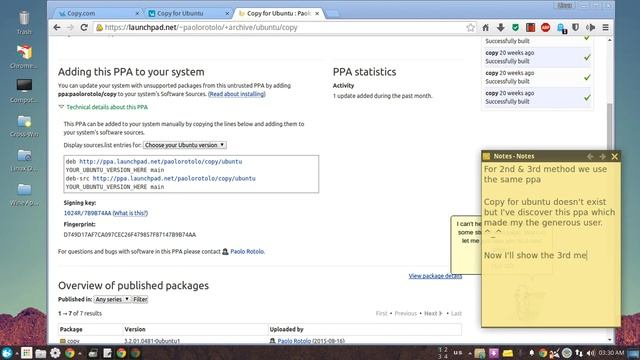This screenshot has width=640, height=360.
Task: Open the Linux folder on desktop
Action: point(24,159)
